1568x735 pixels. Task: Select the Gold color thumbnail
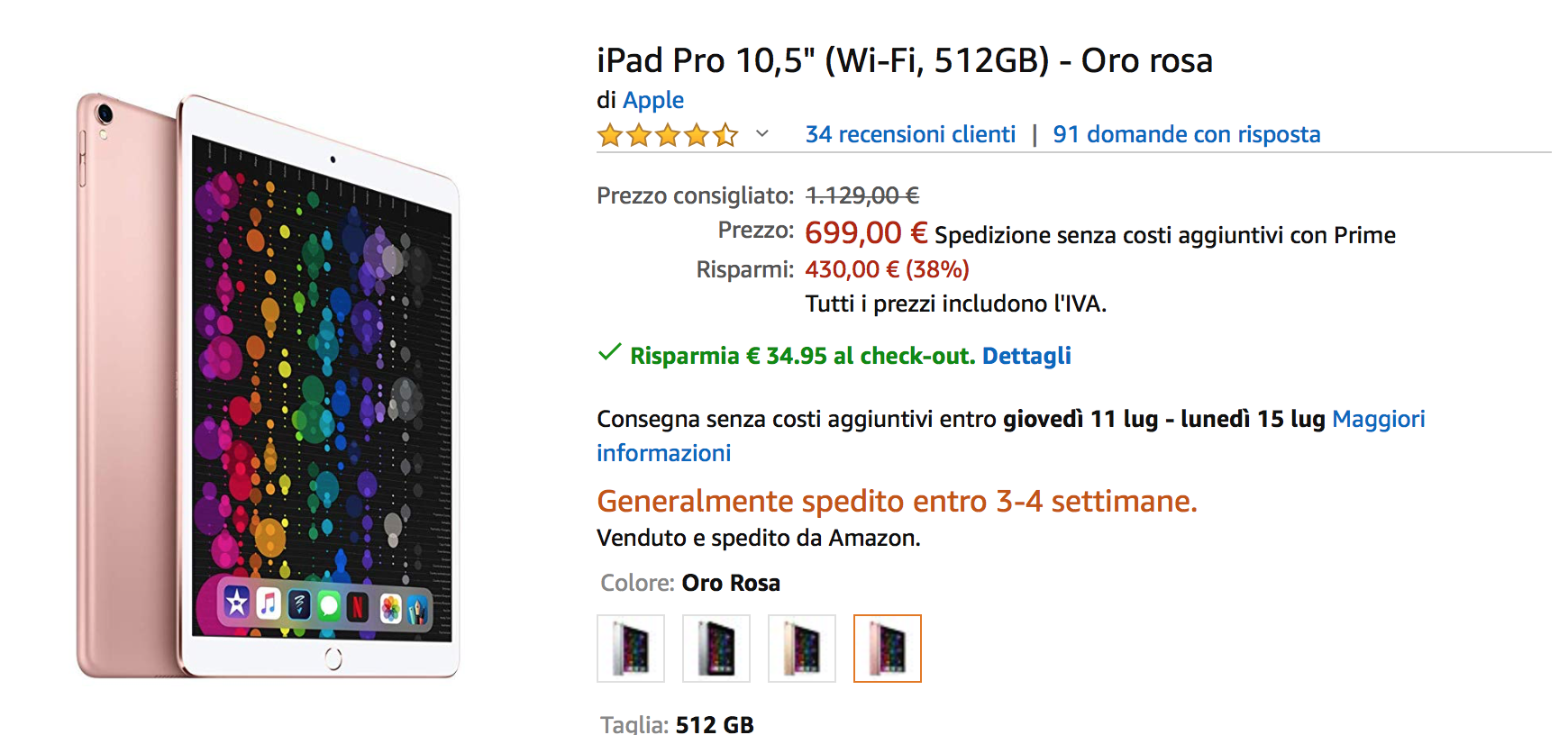[x=801, y=649]
